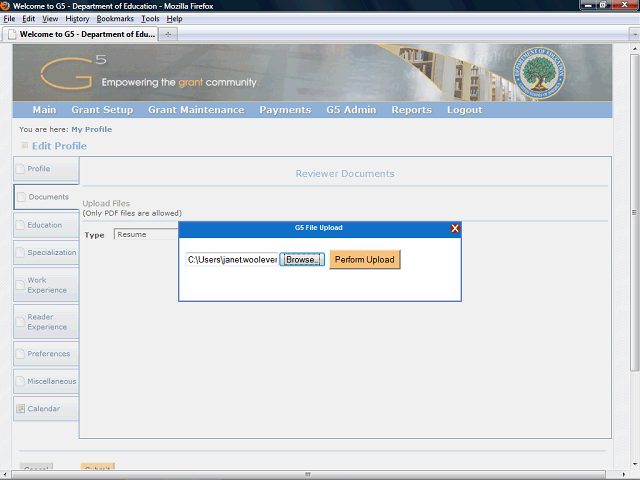Click the Department of Education seal
The image size is (640, 480).
click(x=539, y=73)
